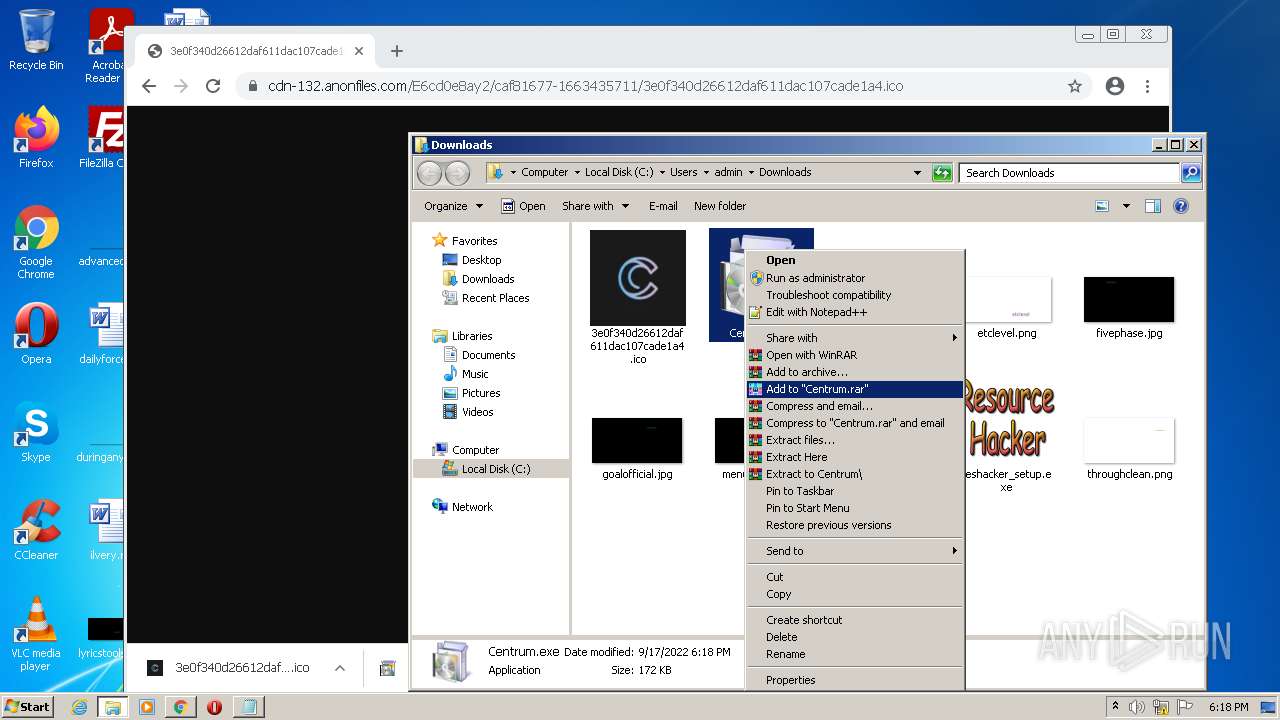Open address bar history dropdown
Screen dimensions: 1280x720
click(x=917, y=173)
